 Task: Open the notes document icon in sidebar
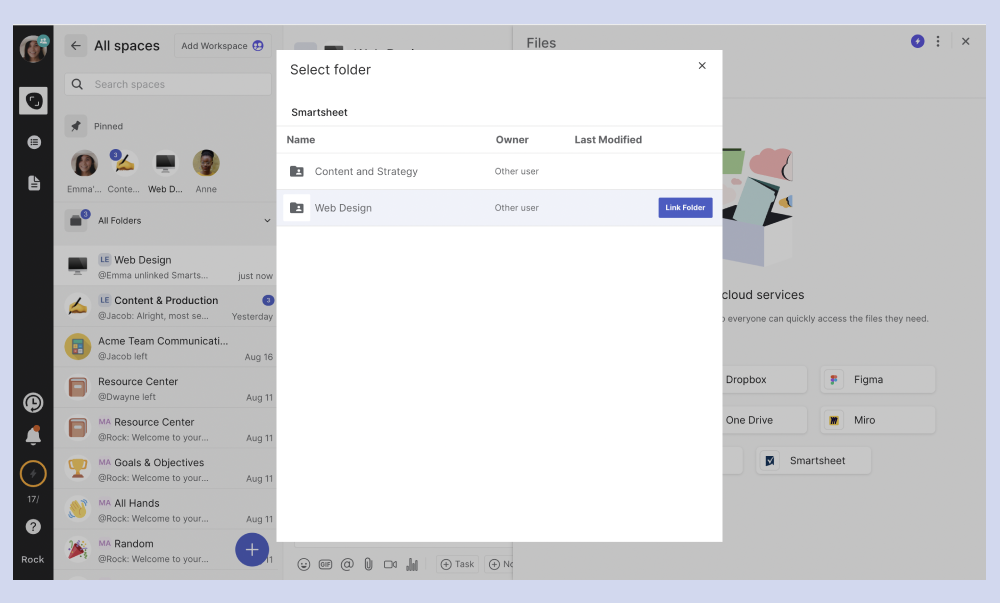[x=34, y=183]
